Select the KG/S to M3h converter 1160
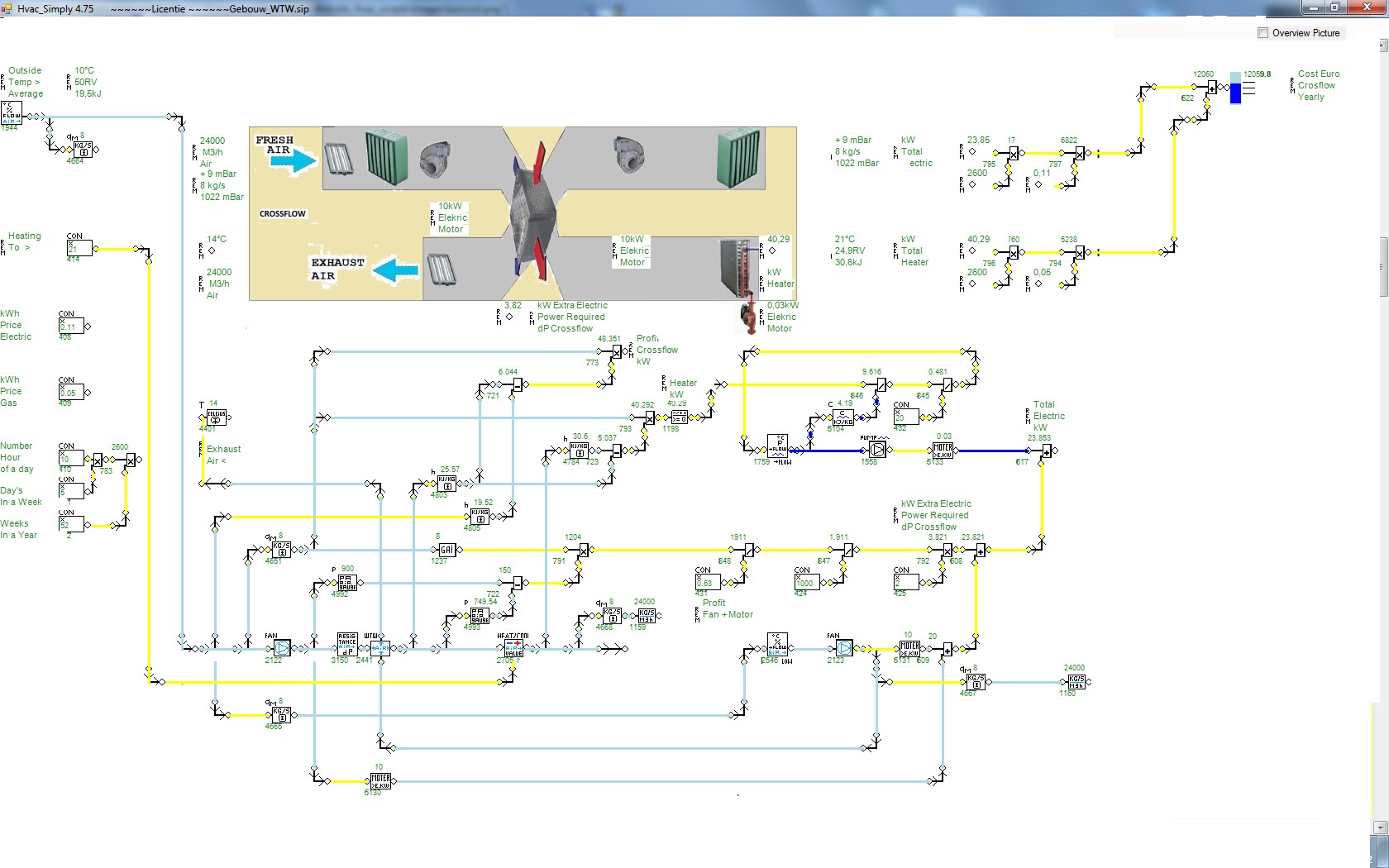Viewport: 1389px width, 868px height. click(1076, 682)
